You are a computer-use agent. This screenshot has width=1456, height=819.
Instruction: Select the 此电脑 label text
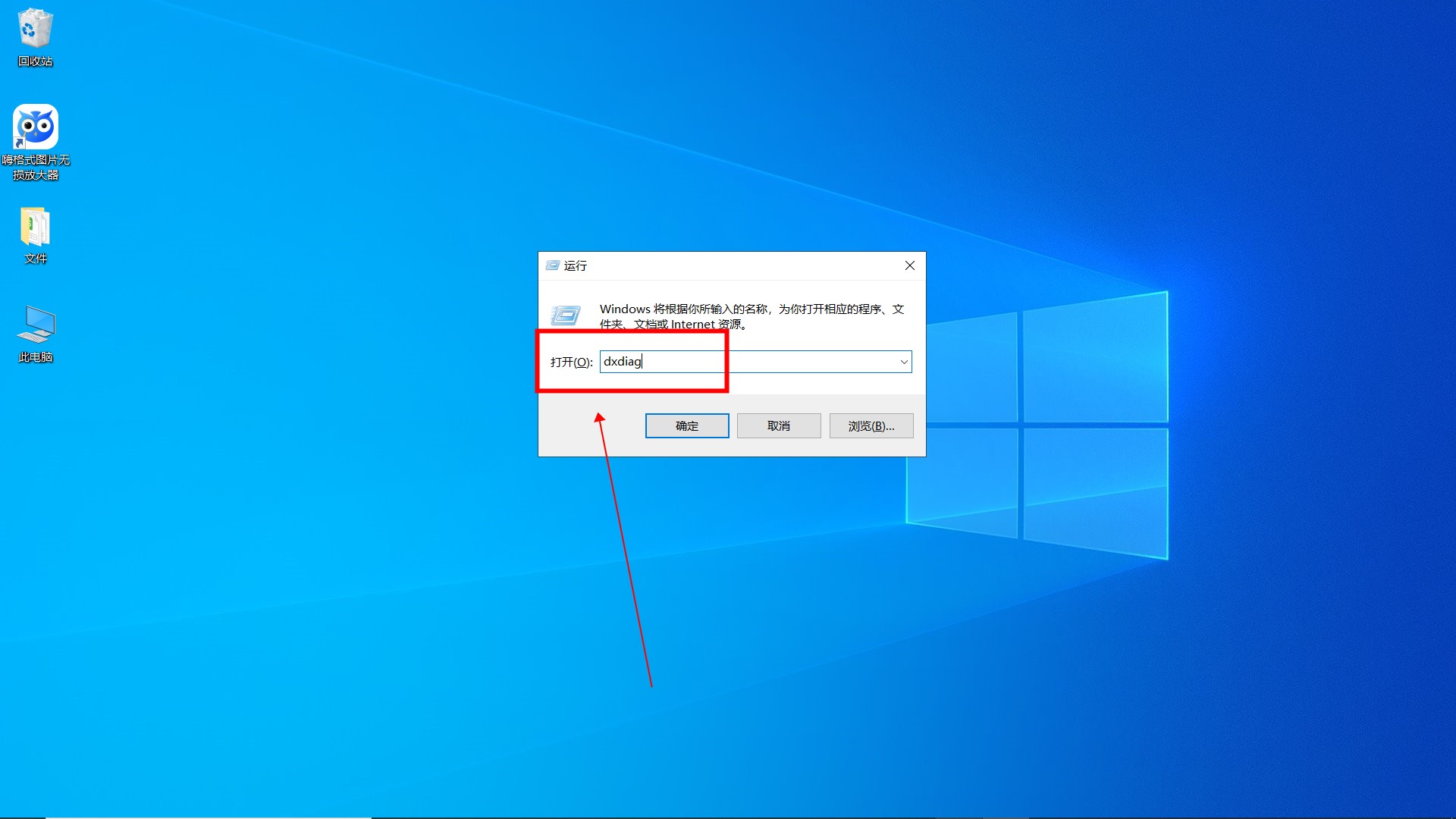pos(35,356)
